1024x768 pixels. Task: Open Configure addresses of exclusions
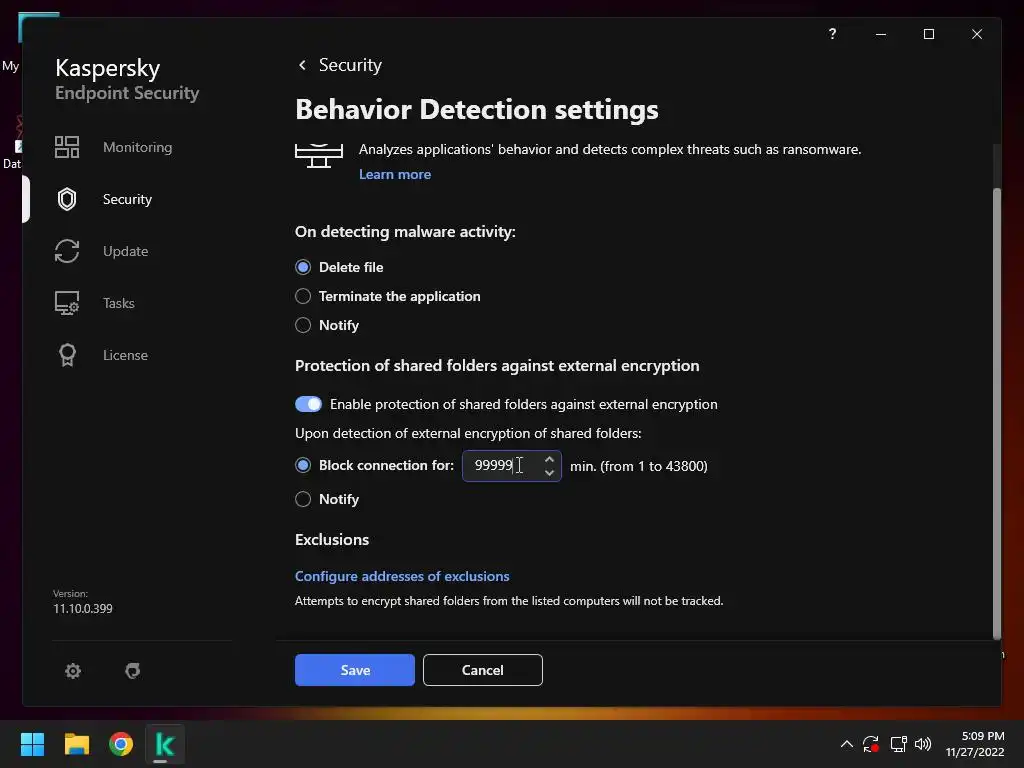point(402,576)
